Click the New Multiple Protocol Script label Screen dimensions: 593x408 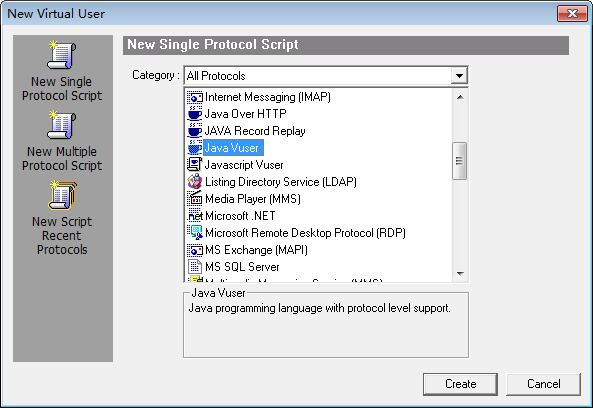point(62,158)
